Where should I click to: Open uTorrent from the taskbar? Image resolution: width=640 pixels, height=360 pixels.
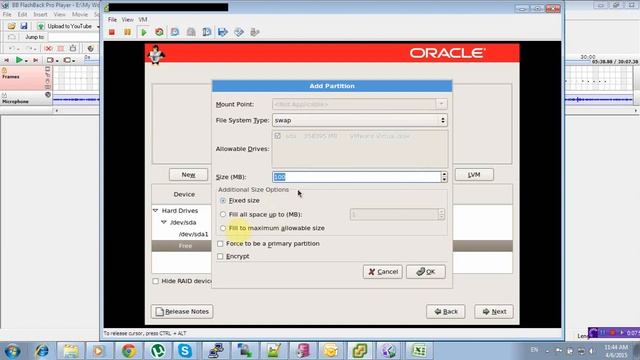[158, 351]
